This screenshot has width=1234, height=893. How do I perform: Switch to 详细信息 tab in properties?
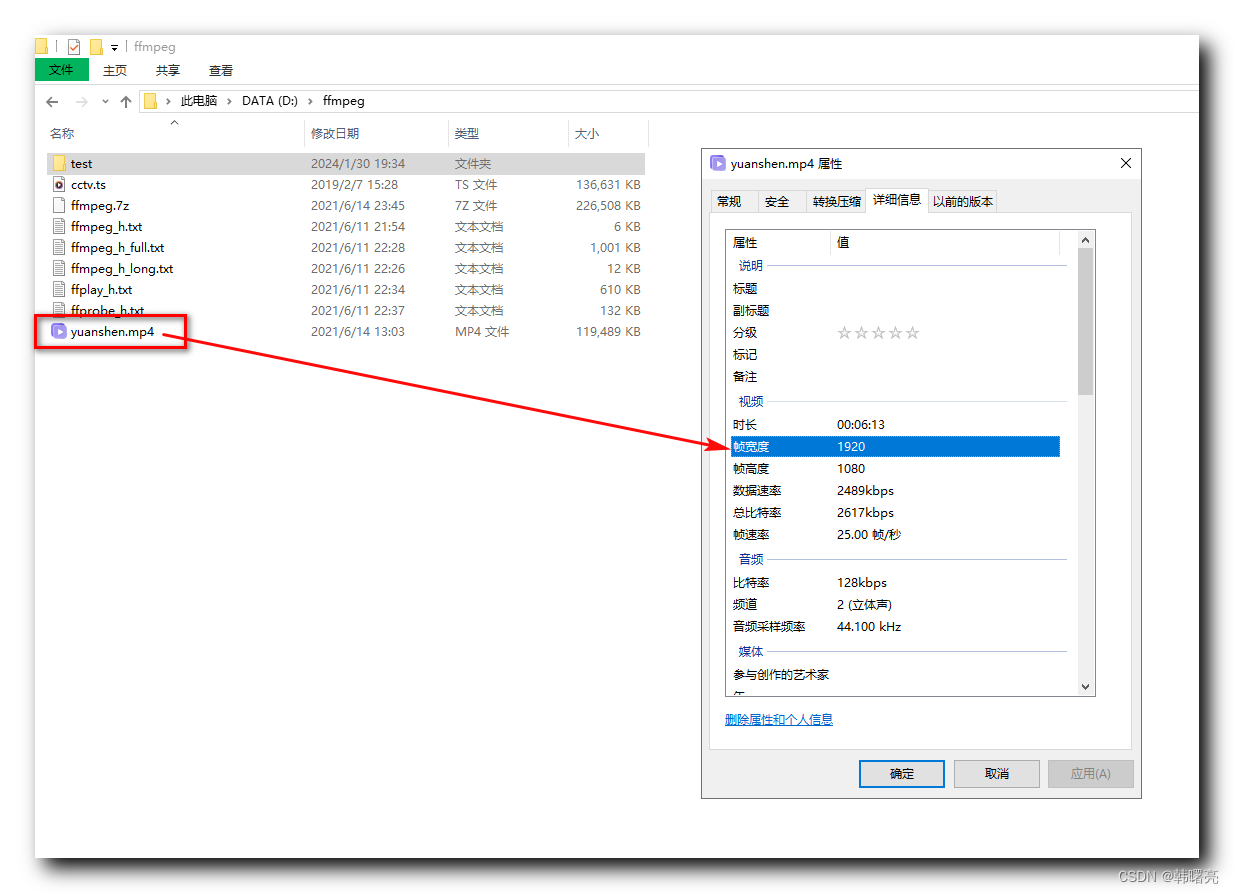[897, 200]
